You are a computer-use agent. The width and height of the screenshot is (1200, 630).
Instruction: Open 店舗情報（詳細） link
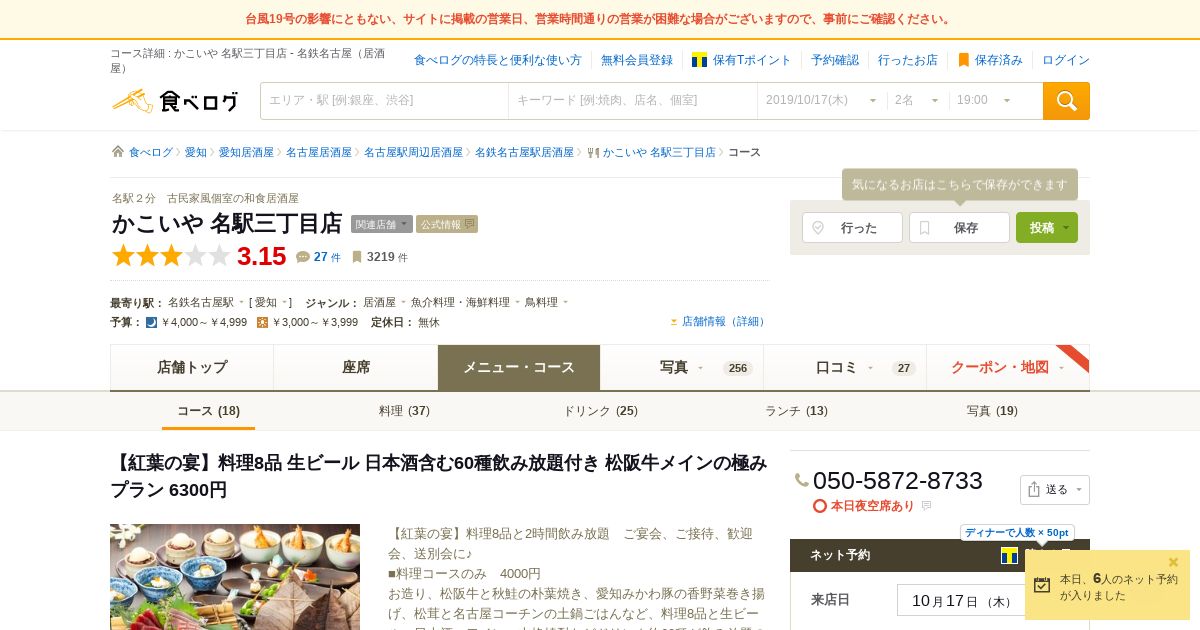pos(724,322)
